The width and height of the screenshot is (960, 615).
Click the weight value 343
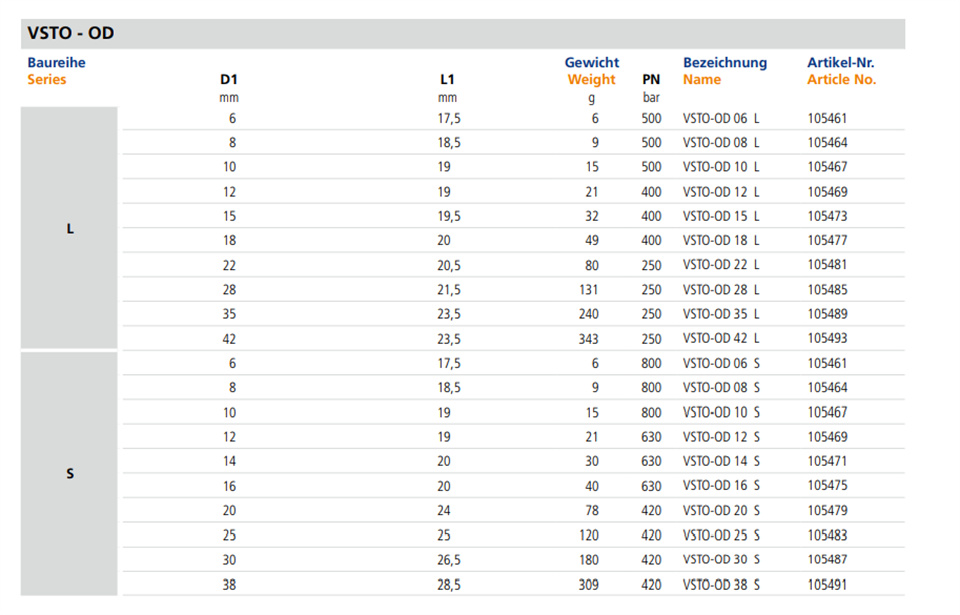pos(588,339)
